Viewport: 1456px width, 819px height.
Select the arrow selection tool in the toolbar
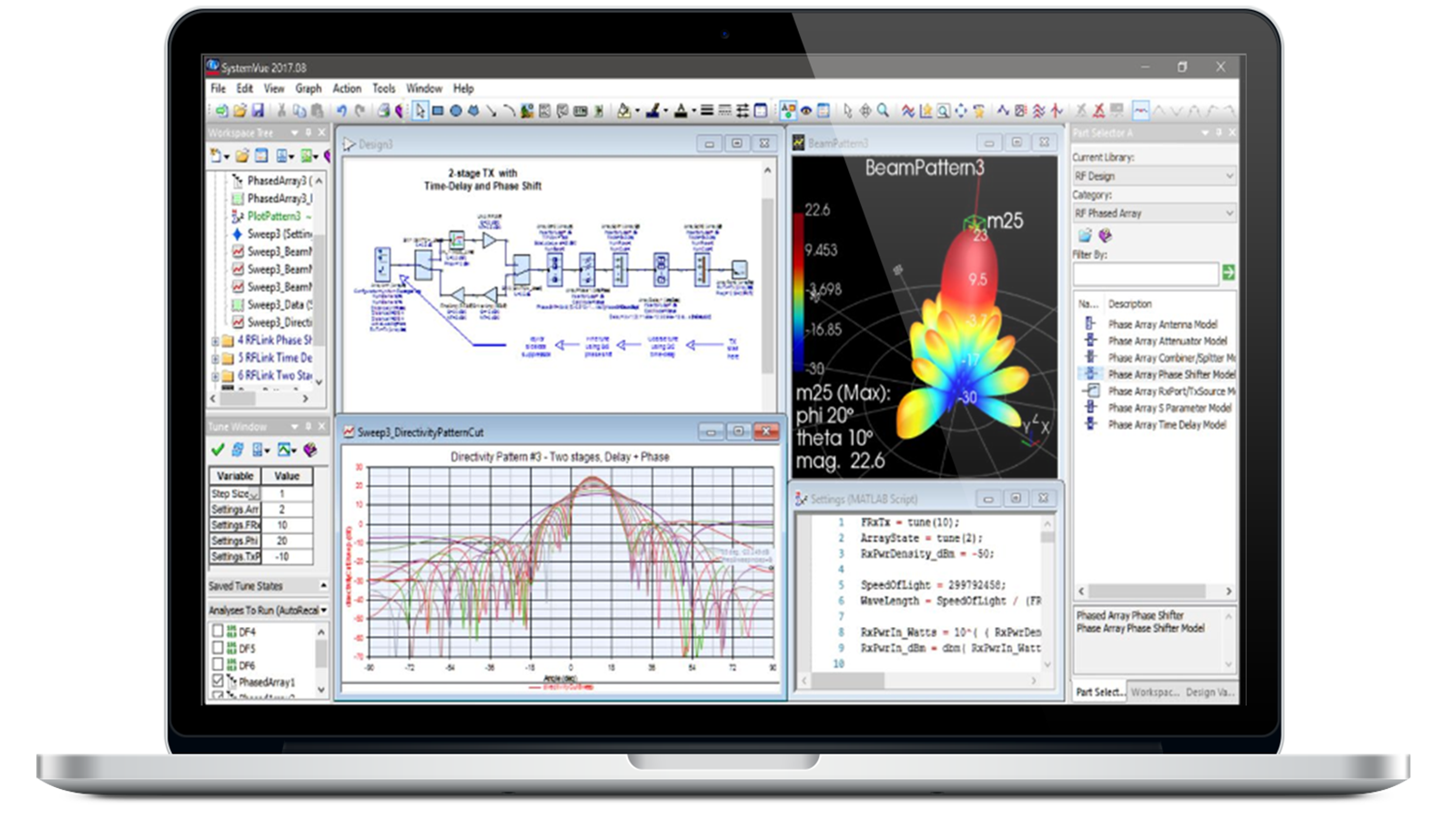click(420, 109)
